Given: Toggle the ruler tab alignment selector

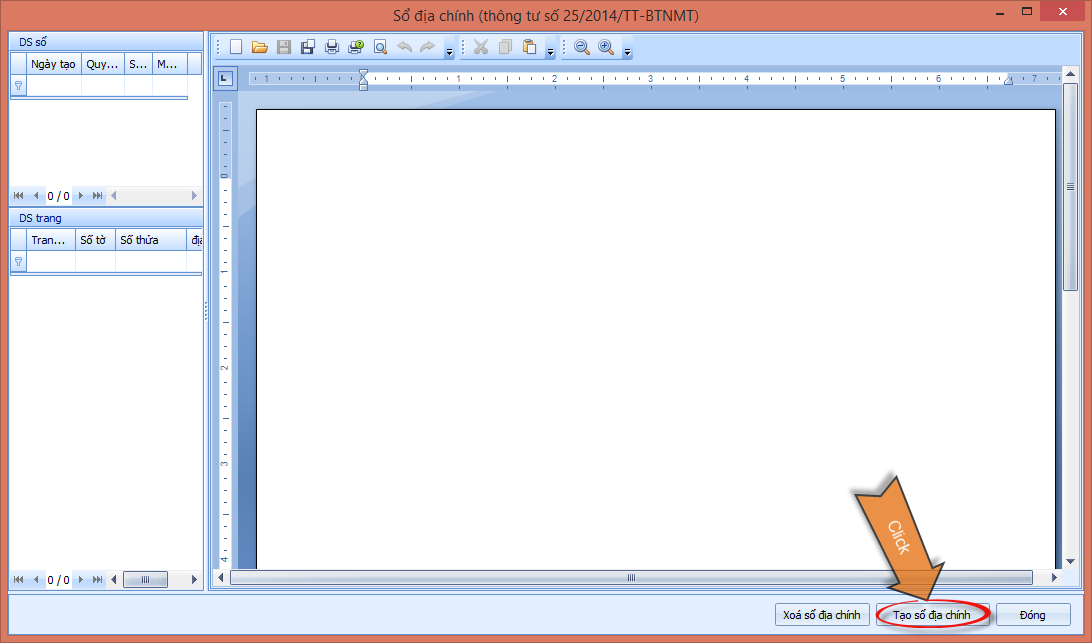Looking at the screenshot, I should (x=225, y=78).
